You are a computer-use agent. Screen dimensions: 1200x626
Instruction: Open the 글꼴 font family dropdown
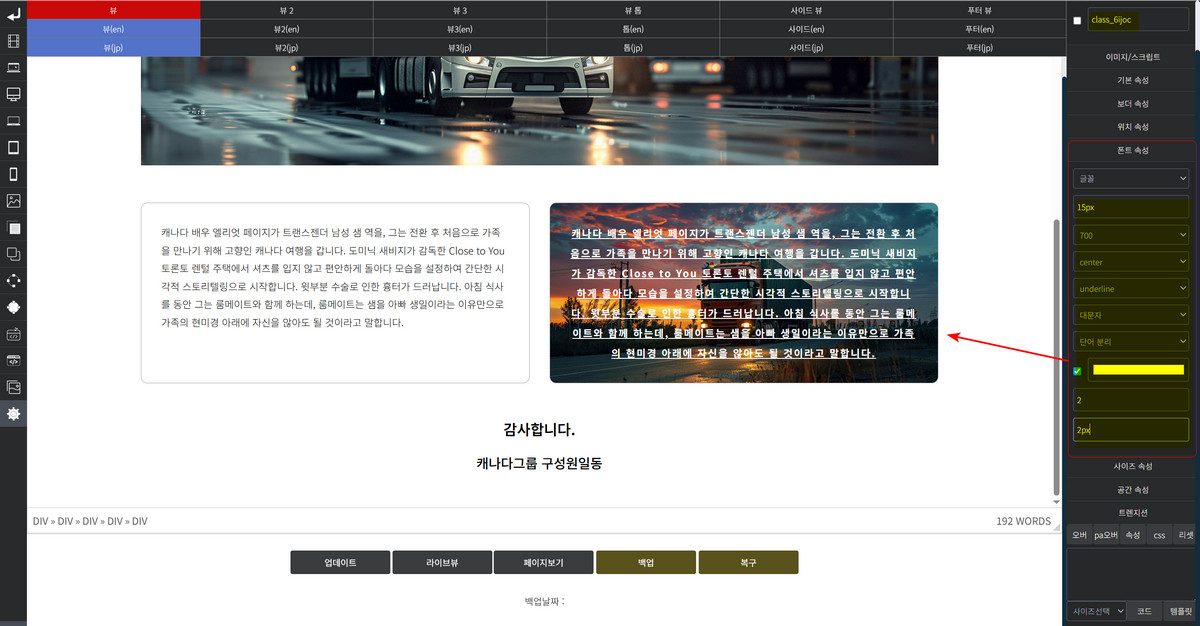pos(1129,178)
